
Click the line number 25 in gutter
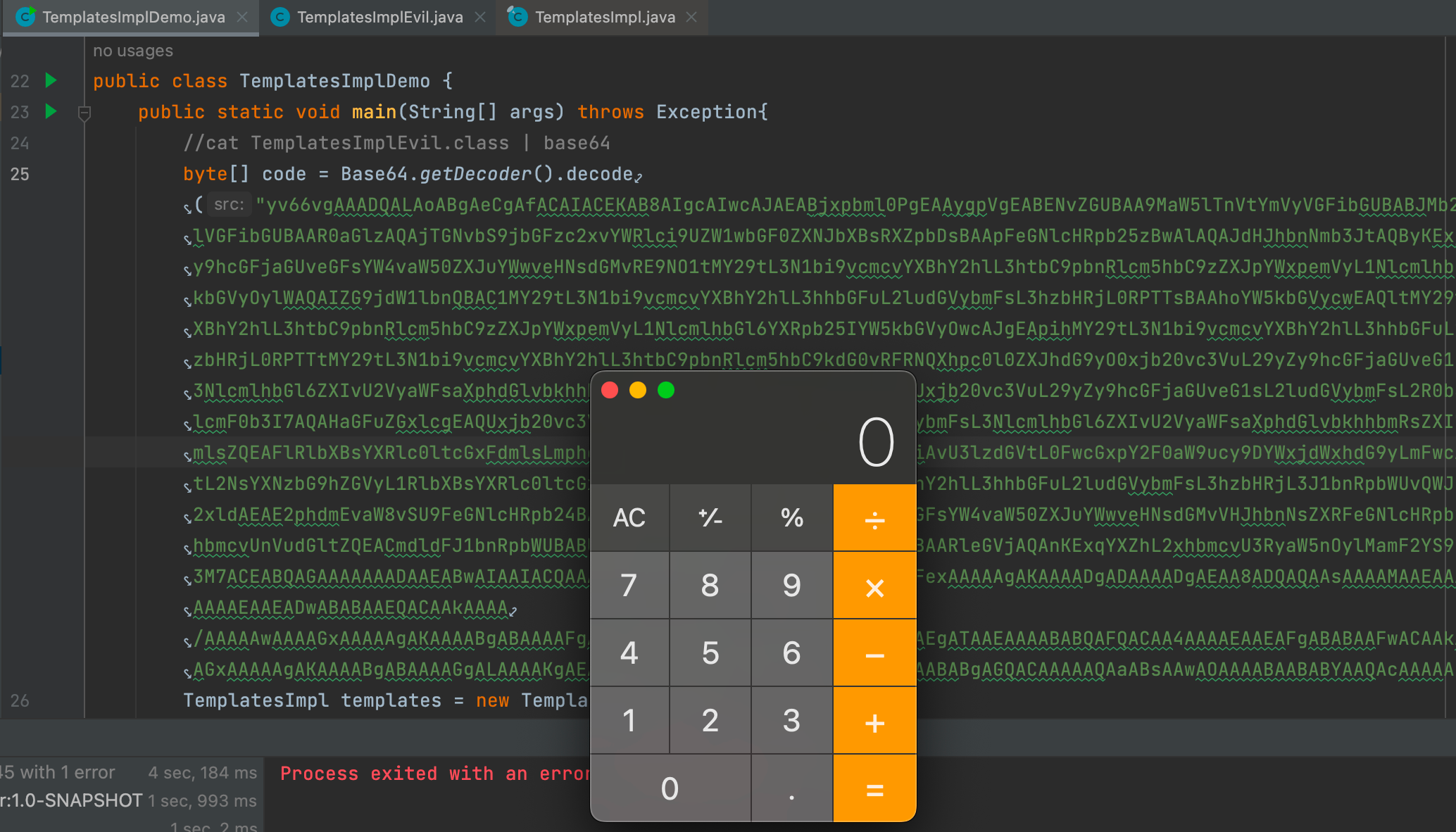(20, 174)
